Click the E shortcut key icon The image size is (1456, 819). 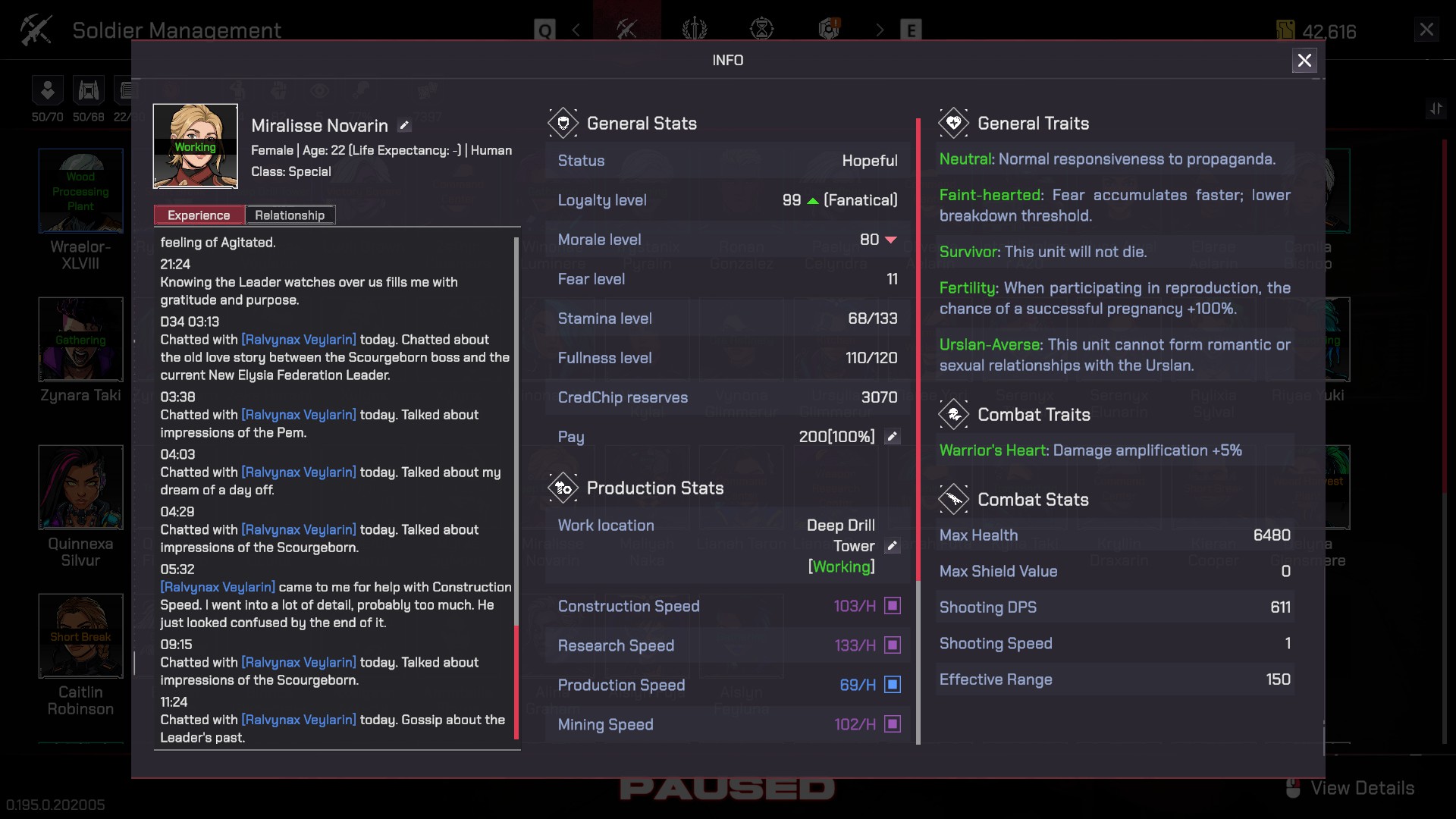pyautogui.click(x=911, y=30)
